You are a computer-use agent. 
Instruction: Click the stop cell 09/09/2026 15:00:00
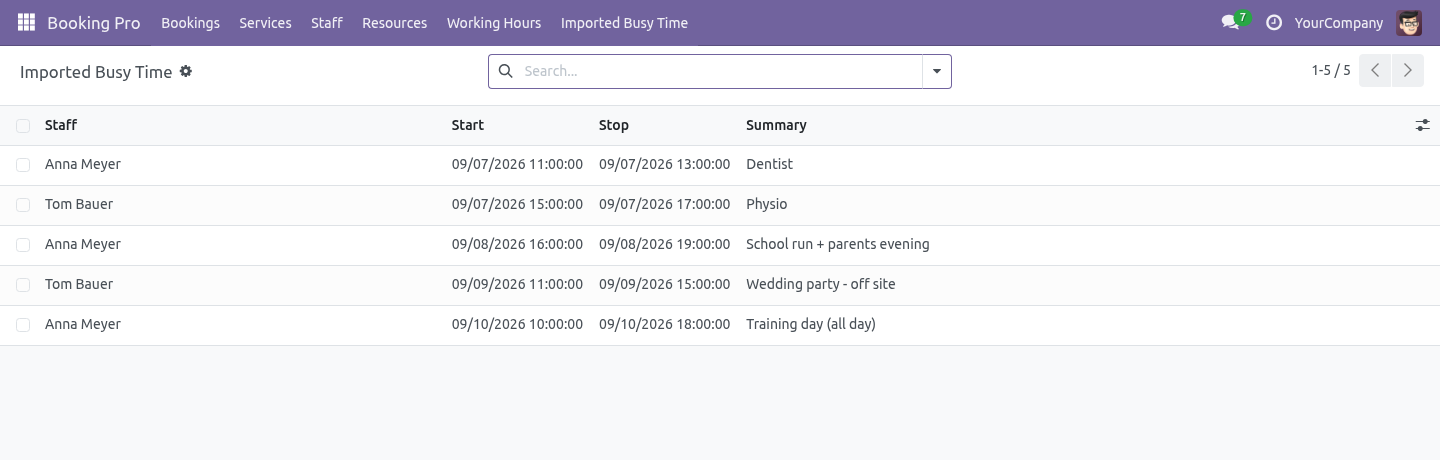coord(664,284)
